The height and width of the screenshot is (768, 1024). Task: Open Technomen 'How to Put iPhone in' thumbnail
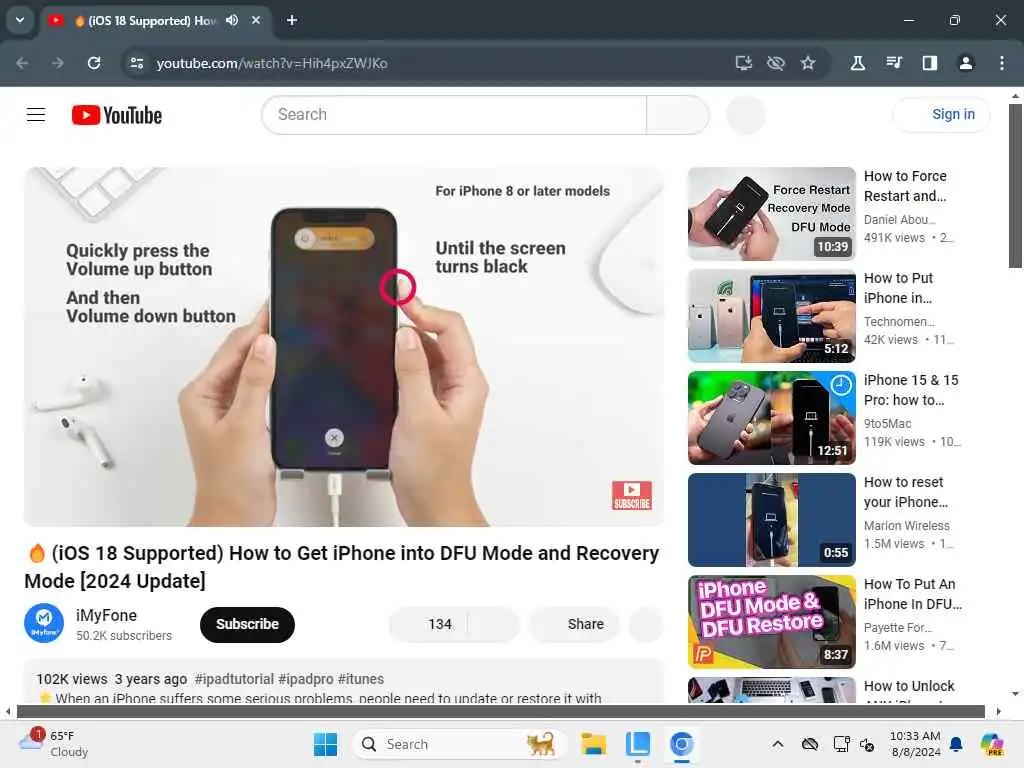click(771, 315)
